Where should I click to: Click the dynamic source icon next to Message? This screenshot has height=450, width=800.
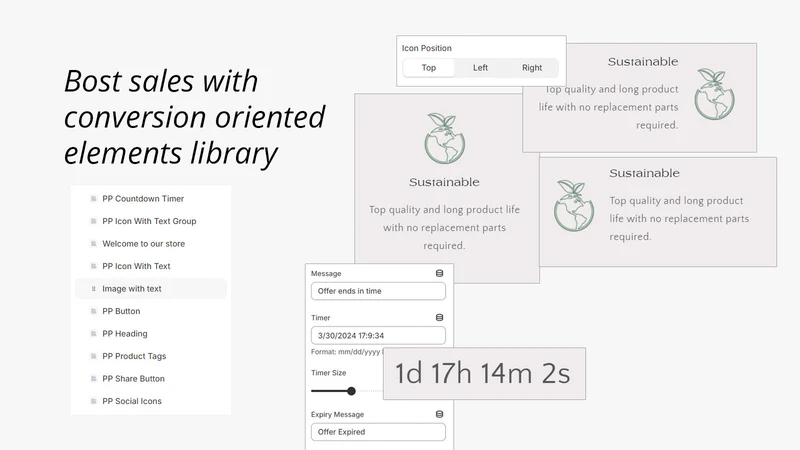click(439, 273)
